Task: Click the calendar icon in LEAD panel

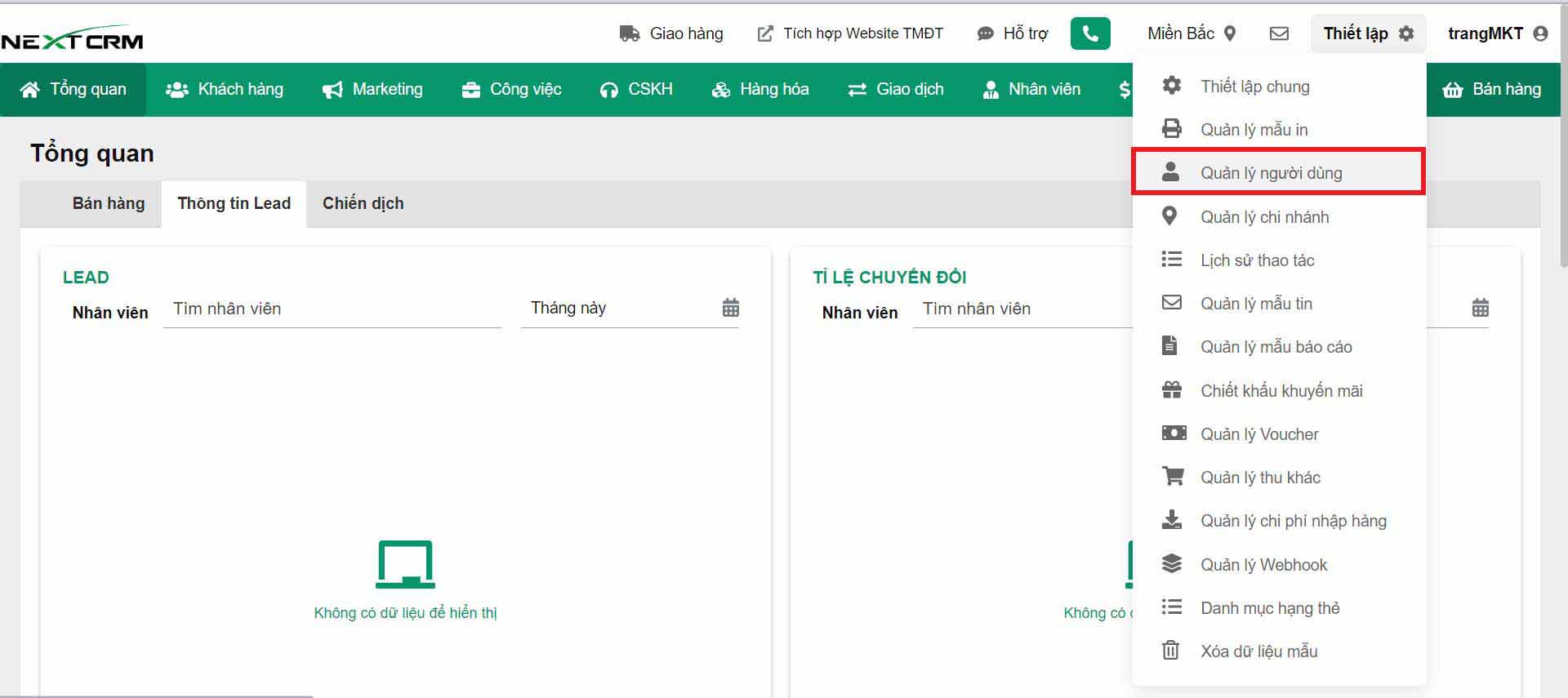Action: (730, 308)
